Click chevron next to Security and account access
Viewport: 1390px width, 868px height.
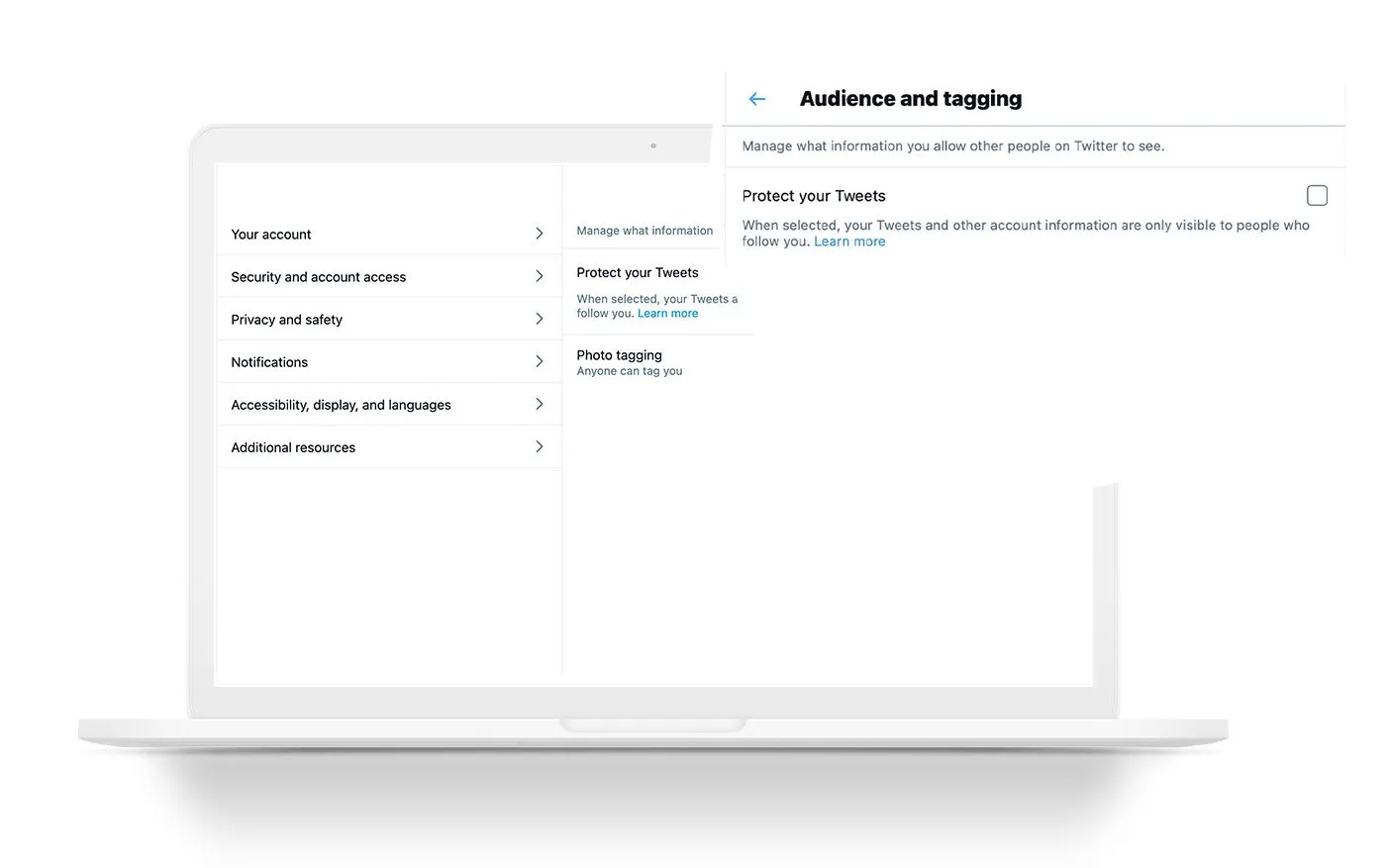pyautogui.click(x=540, y=276)
